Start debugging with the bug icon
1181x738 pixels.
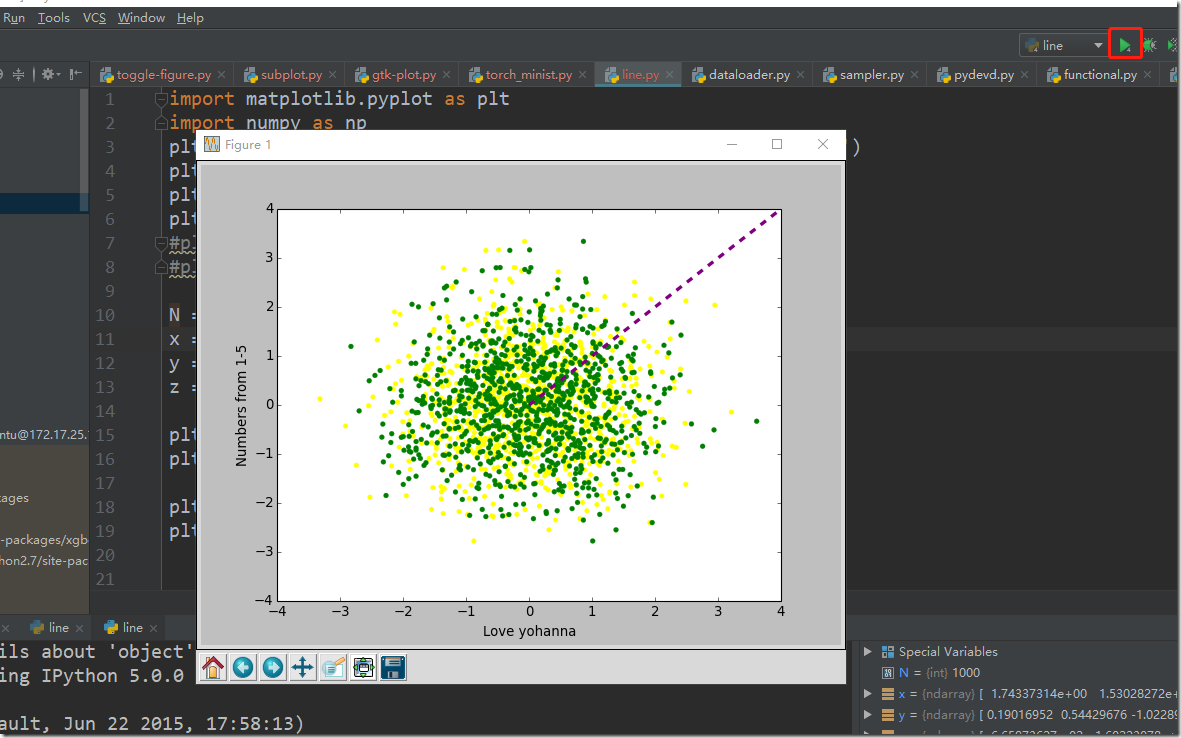pos(1149,45)
